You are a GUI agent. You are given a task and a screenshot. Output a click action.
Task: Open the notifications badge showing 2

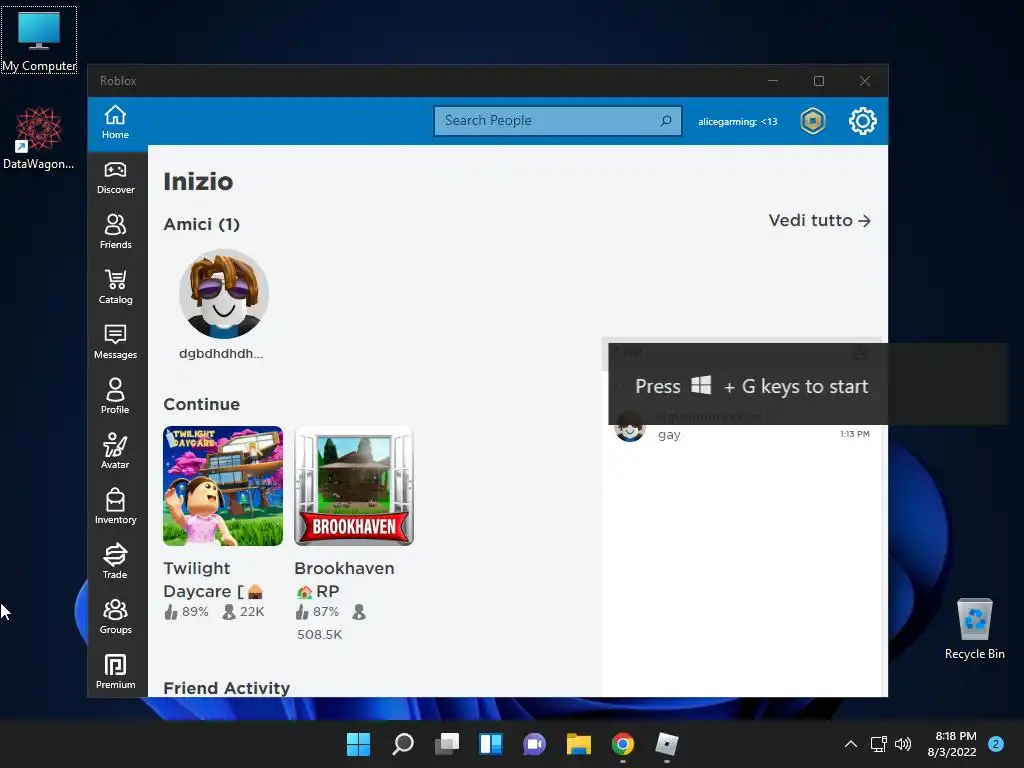click(996, 744)
